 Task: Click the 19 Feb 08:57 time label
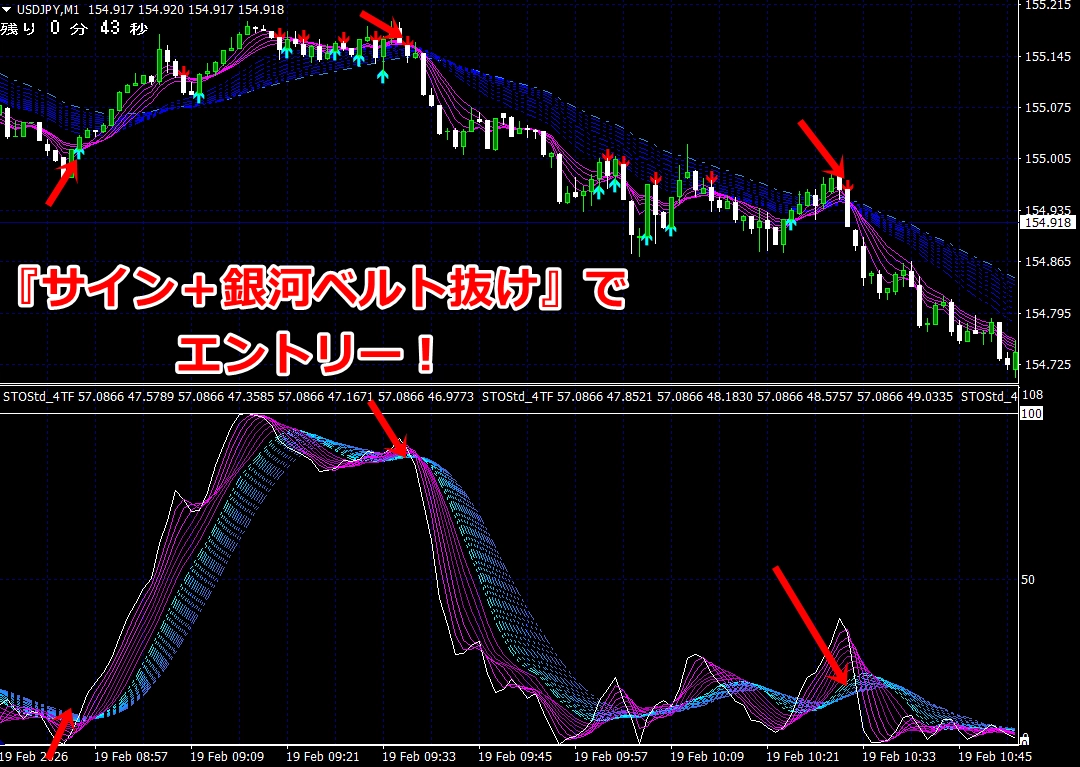coord(131,757)
